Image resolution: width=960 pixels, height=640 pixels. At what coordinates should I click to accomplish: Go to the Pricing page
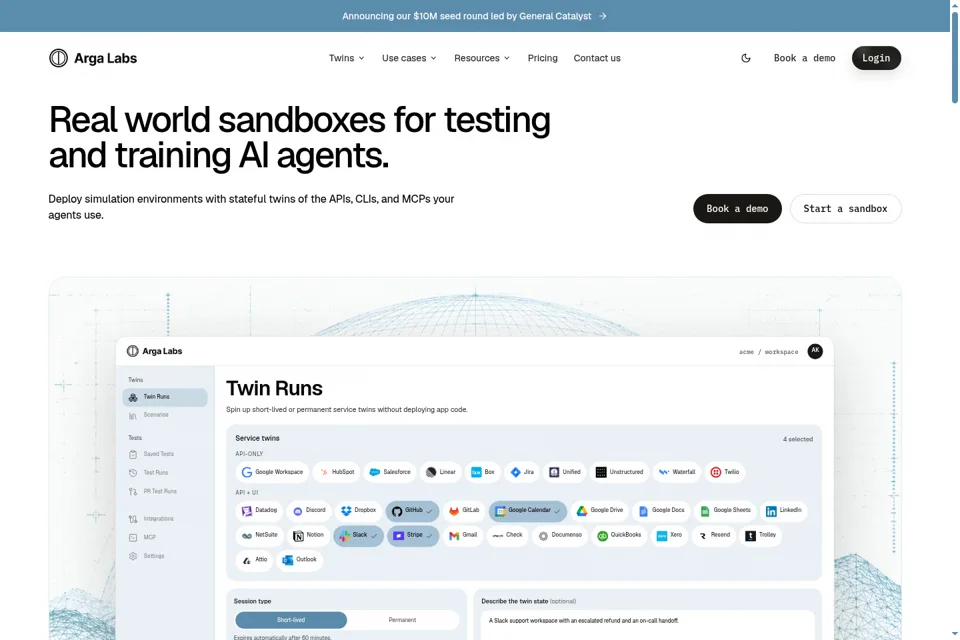[542, 58]
